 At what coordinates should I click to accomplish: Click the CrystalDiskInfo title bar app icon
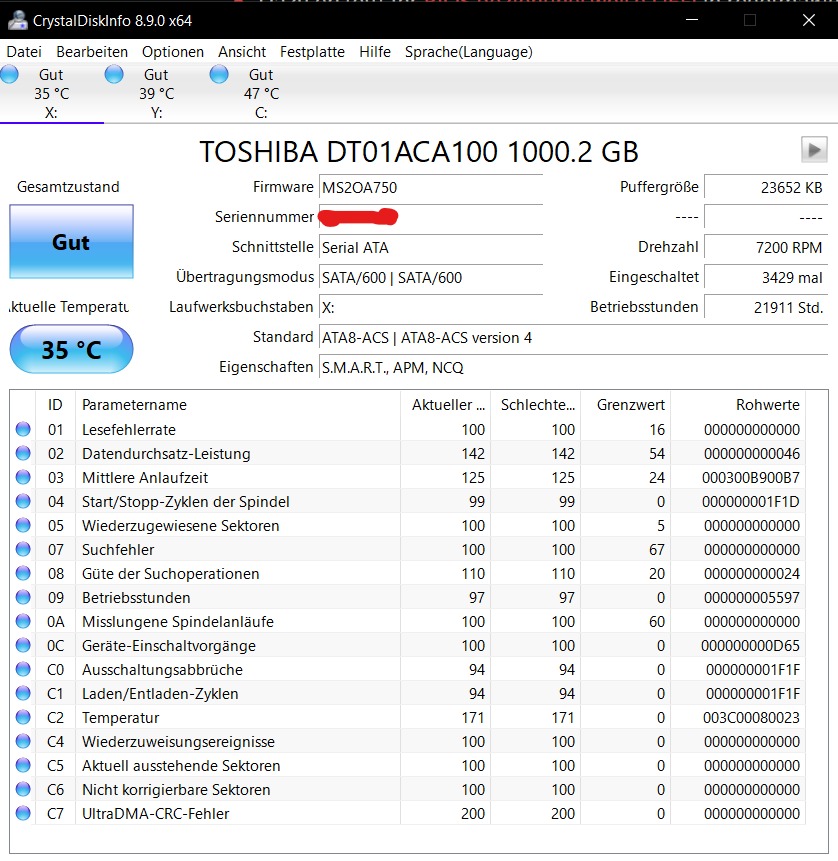18,20
